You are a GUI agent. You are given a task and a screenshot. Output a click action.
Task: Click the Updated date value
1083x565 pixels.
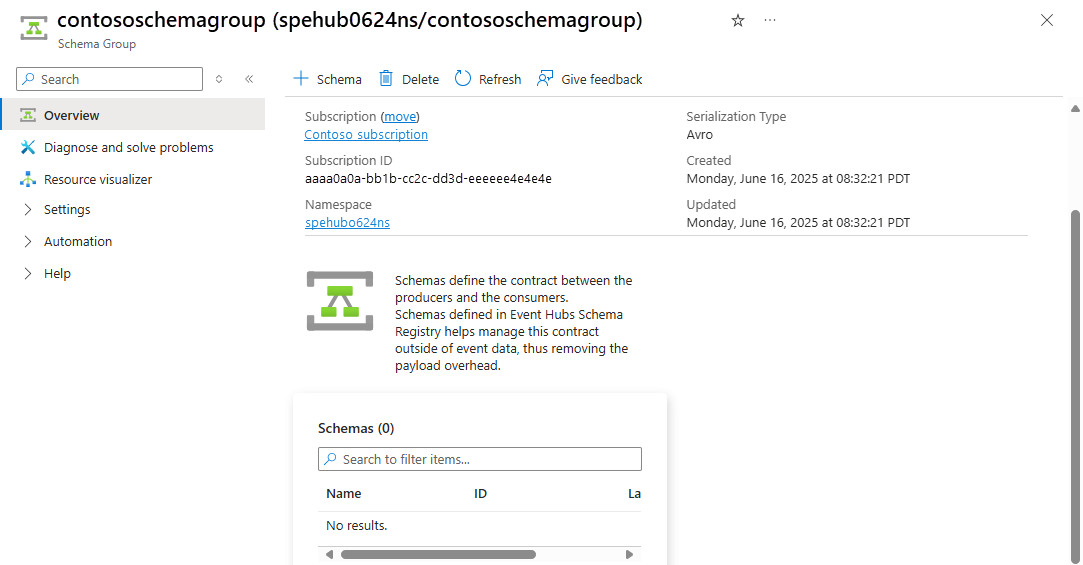(798, 222)
